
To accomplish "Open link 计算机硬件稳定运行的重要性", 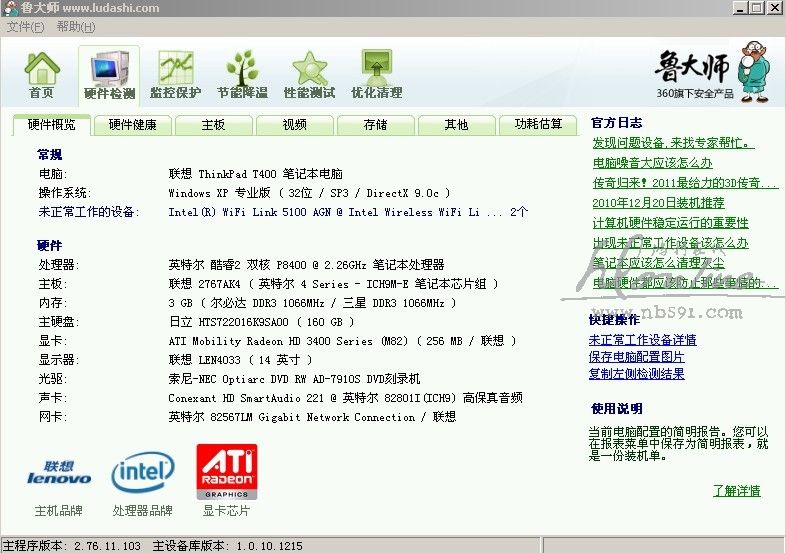I will (x=670, y=223).
